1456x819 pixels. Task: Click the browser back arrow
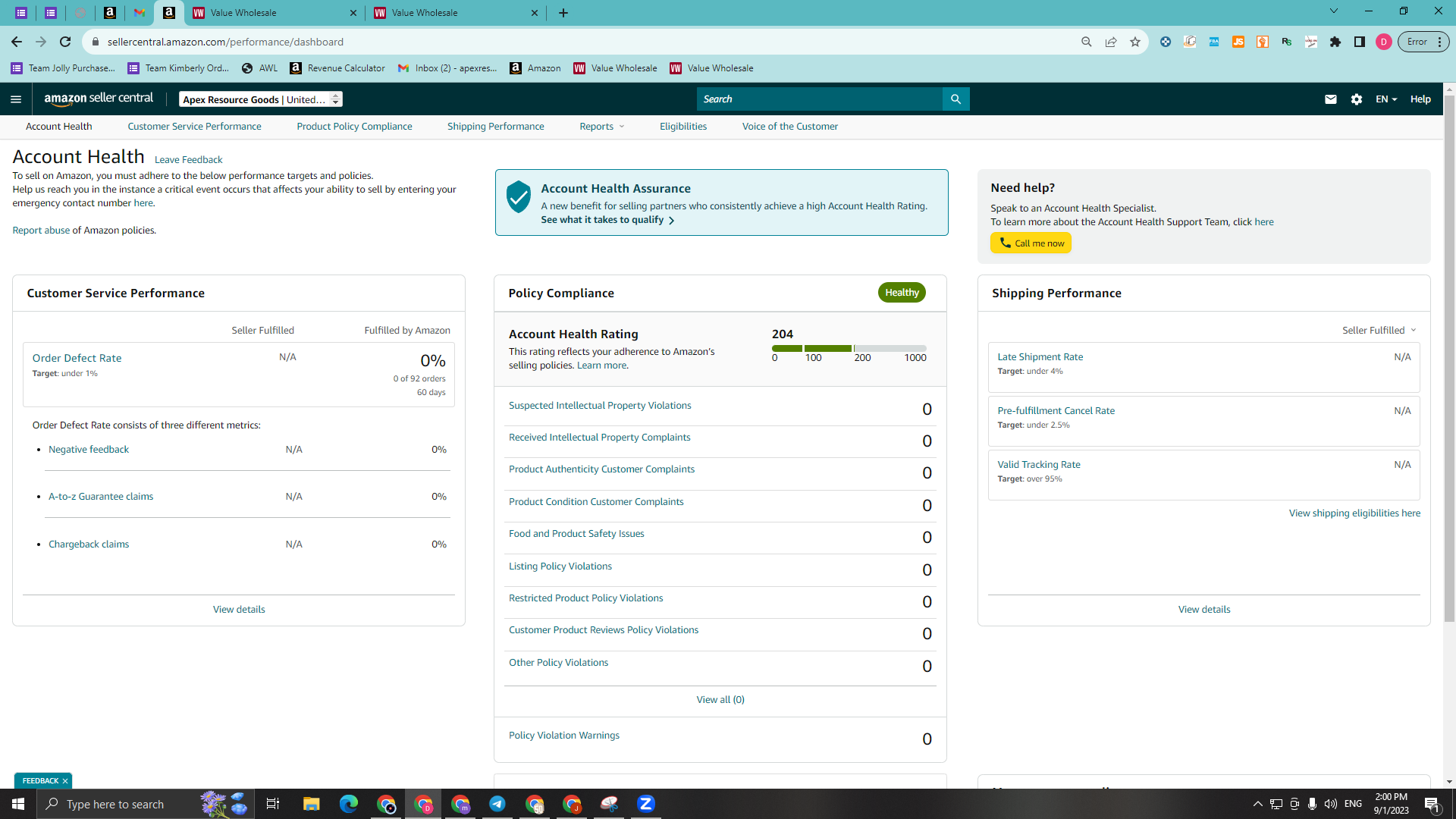coord(17,42)
